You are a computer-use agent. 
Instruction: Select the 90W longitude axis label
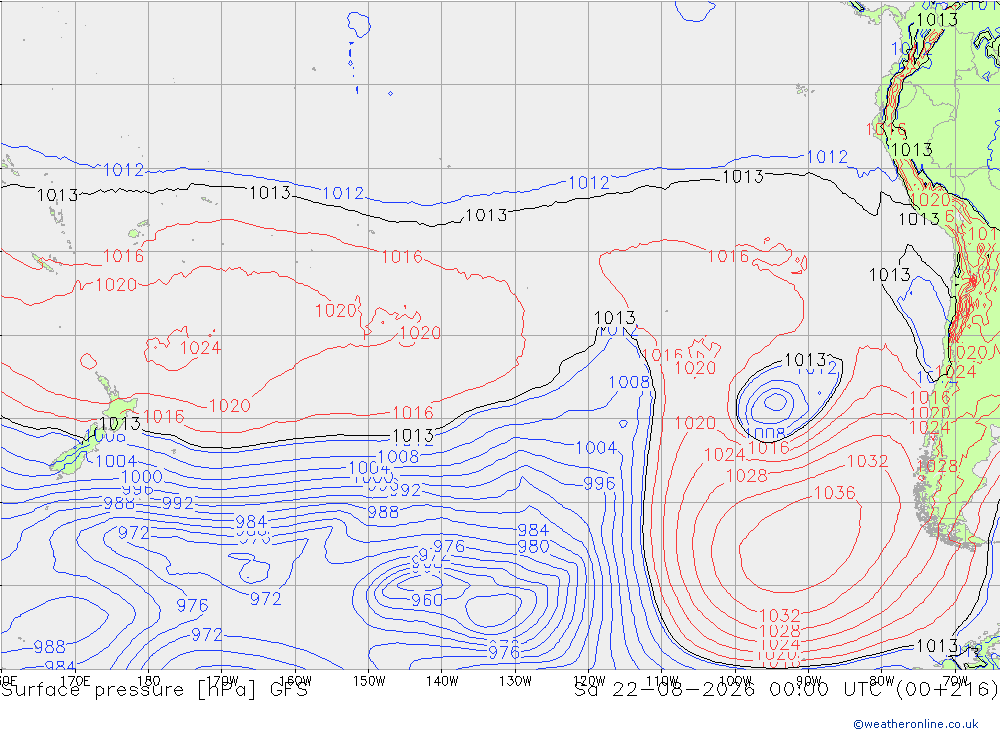809,681
